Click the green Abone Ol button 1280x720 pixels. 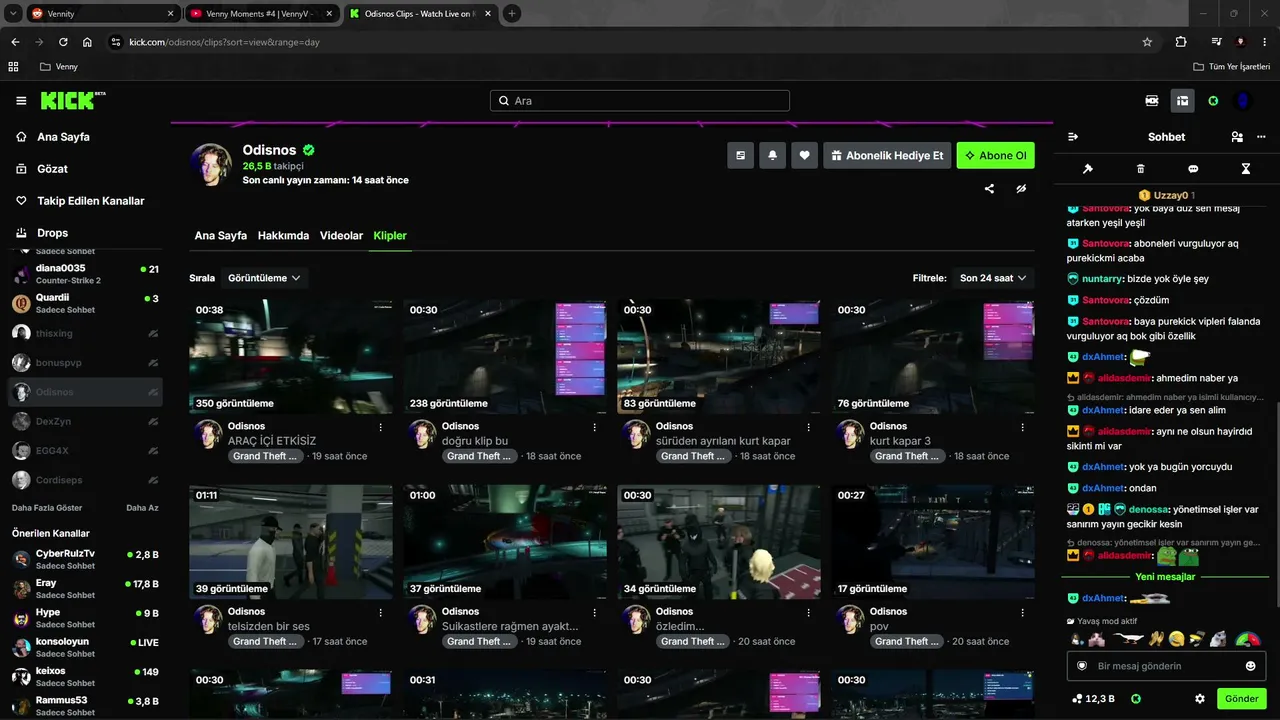[996, 156]
